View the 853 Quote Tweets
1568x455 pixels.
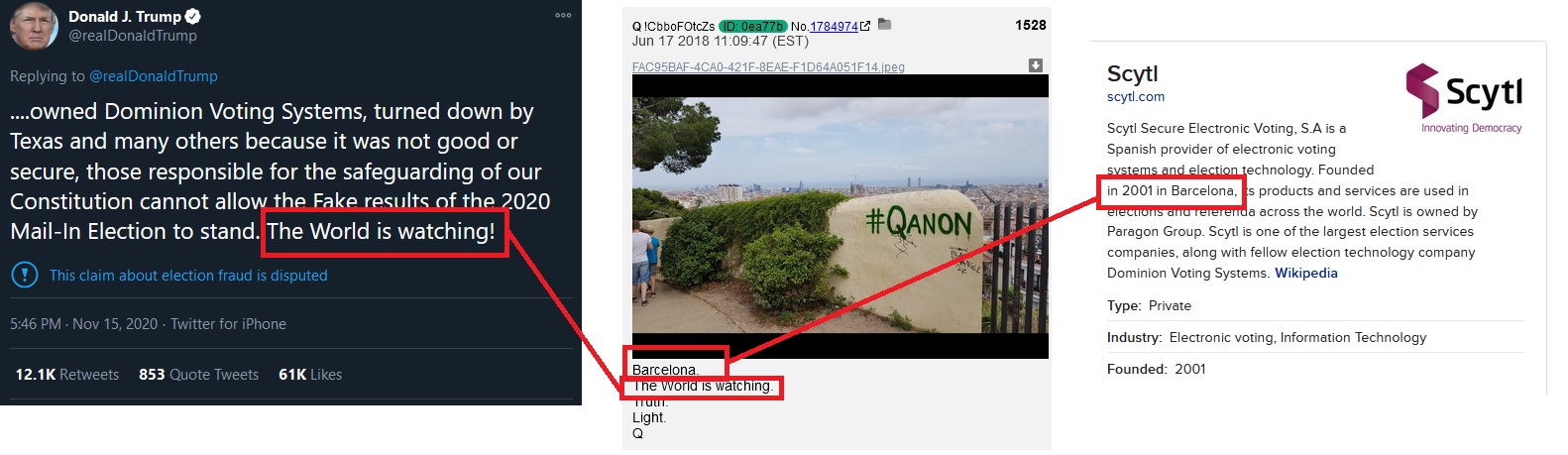198,375
